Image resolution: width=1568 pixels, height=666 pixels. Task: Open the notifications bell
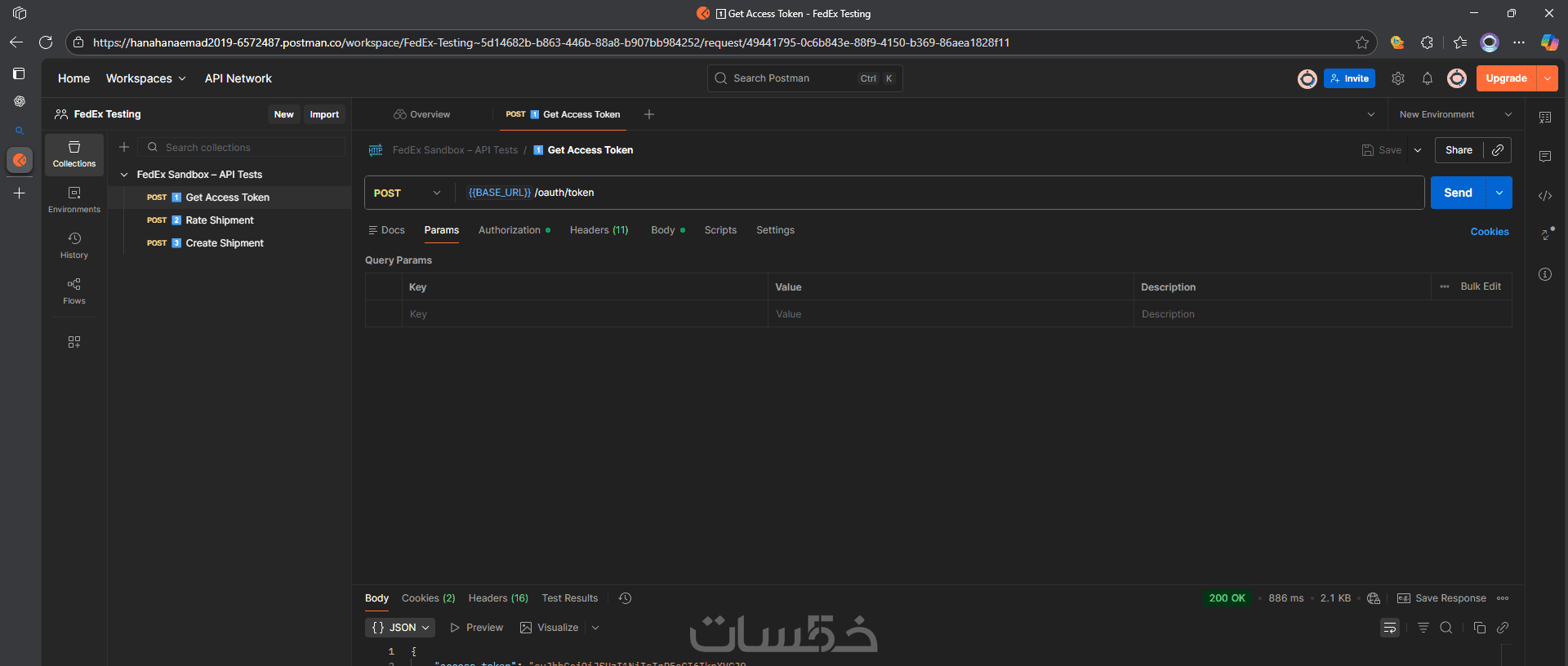pyautogui.click(x=1428, y=78)
